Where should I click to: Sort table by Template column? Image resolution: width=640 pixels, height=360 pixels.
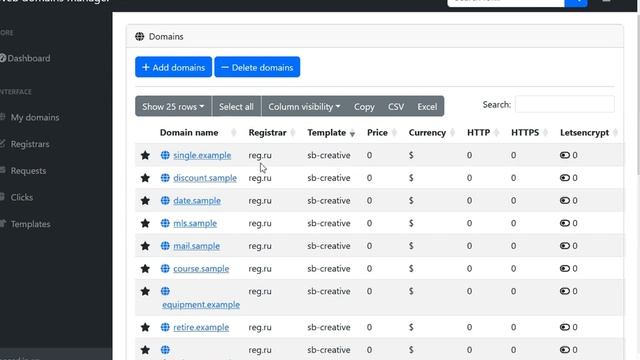point(331,133)
